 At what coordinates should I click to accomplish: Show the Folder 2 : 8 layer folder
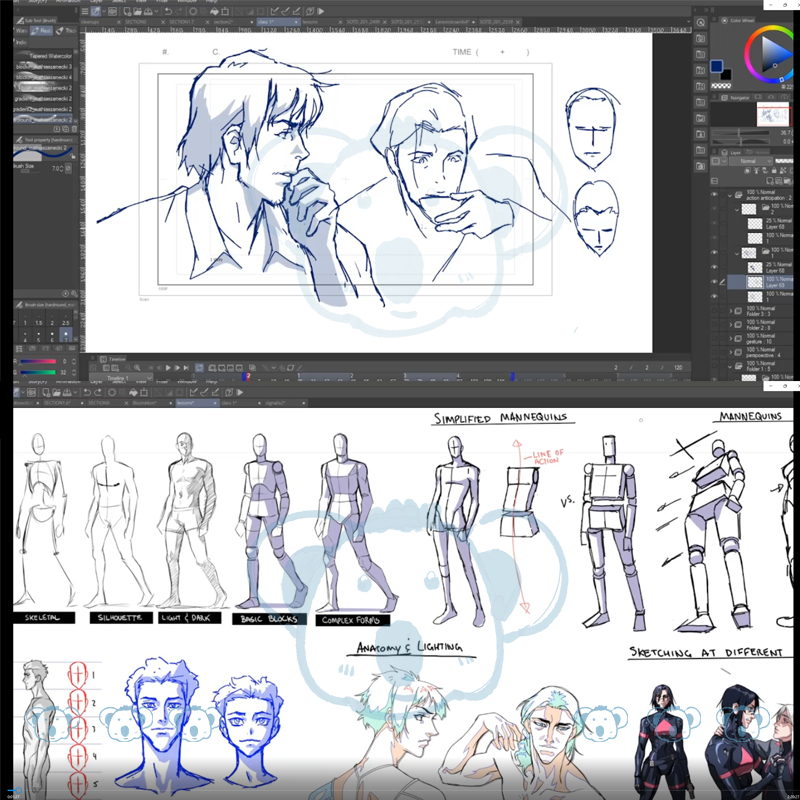point(714,324)
